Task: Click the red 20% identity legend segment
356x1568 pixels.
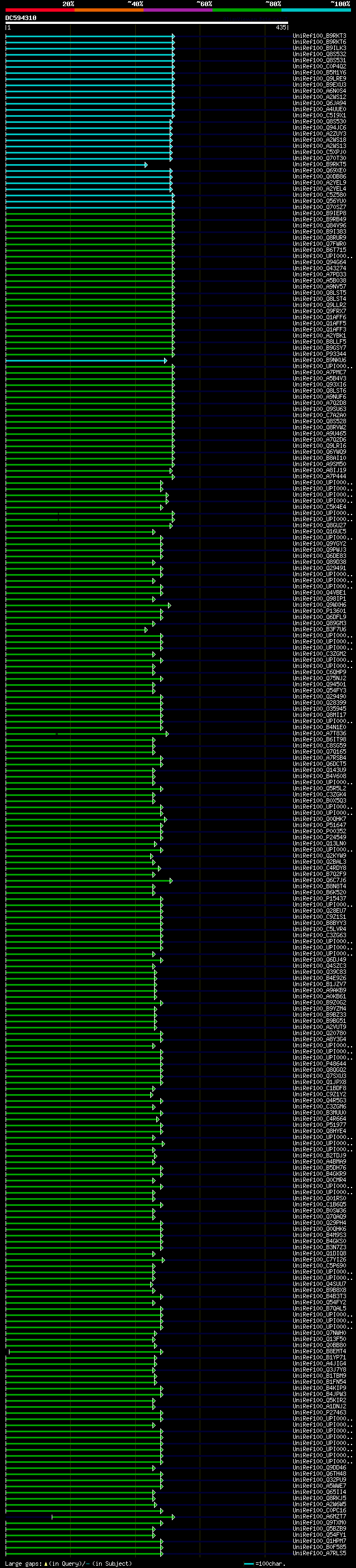Action: tap(39, 10)
